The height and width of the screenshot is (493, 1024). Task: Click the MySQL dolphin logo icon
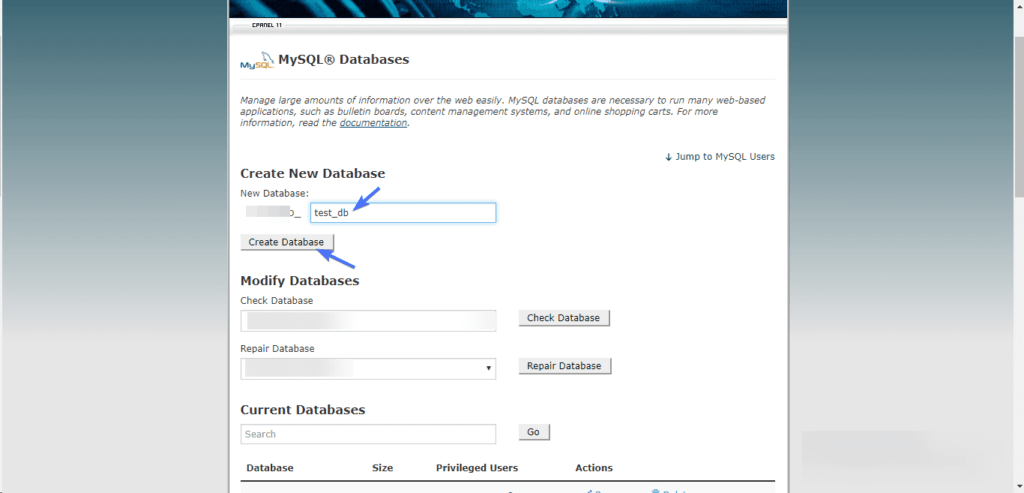pos(256,62)
